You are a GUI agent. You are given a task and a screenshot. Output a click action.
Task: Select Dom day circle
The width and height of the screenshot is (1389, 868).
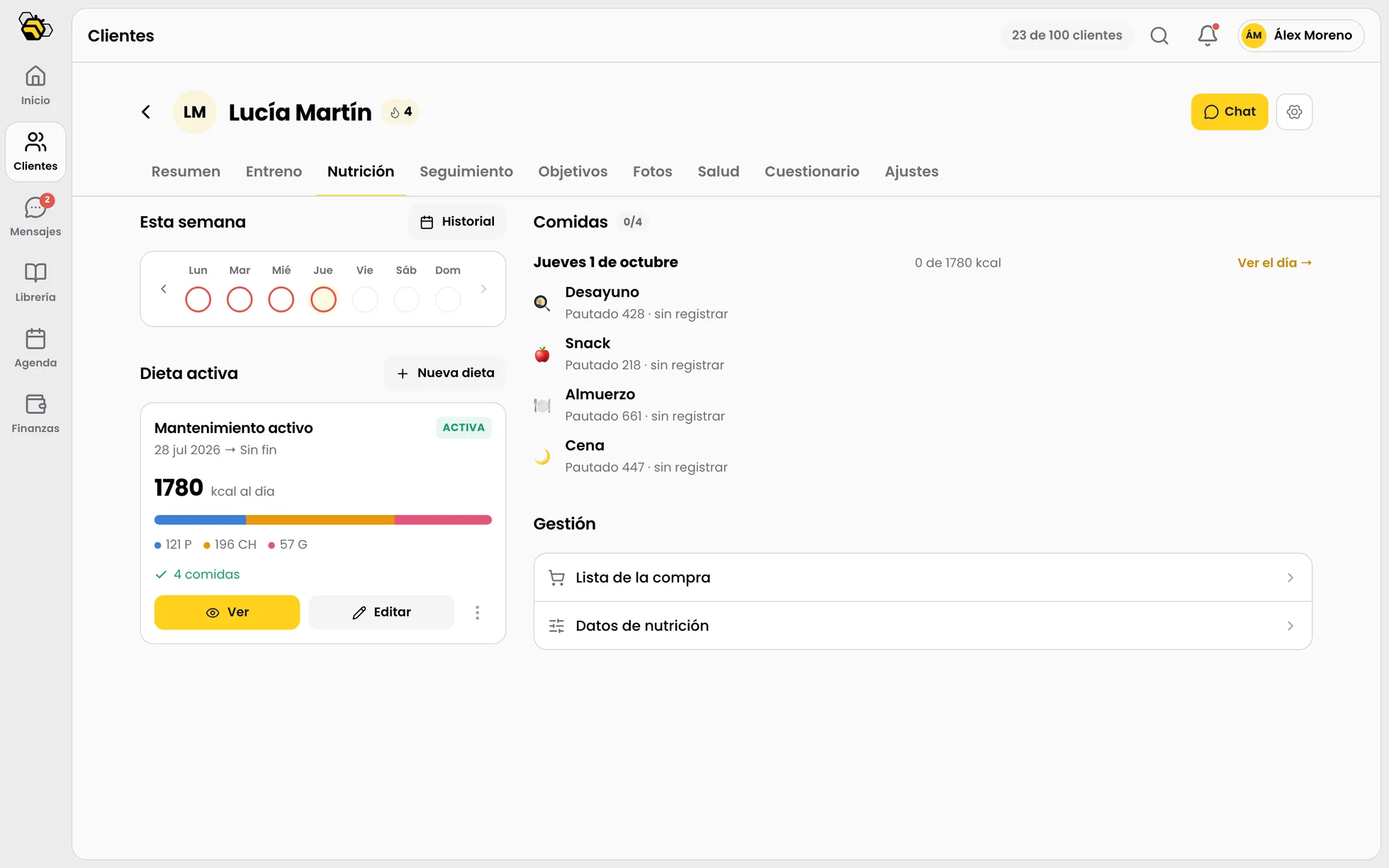pyautogui.click(x=448, y=299)
